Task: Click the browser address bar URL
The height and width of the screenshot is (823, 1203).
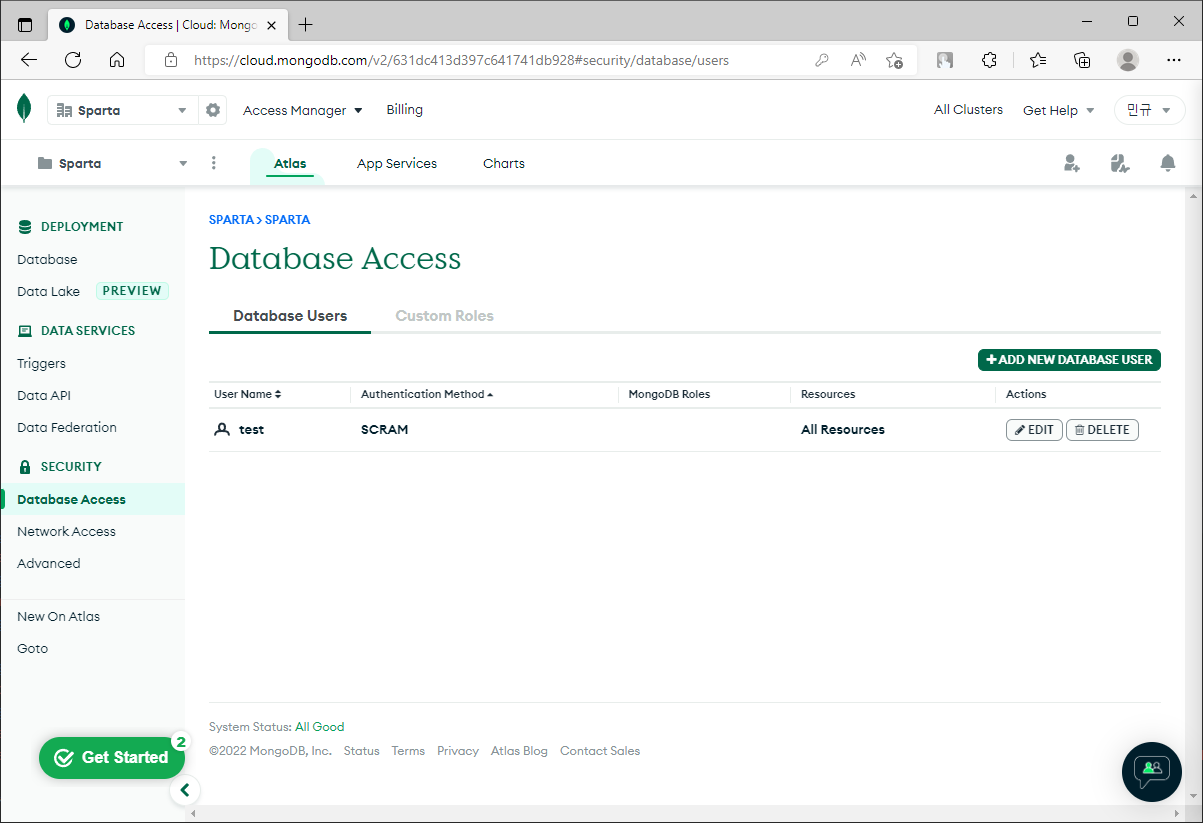Action: [x=461, y=60]
